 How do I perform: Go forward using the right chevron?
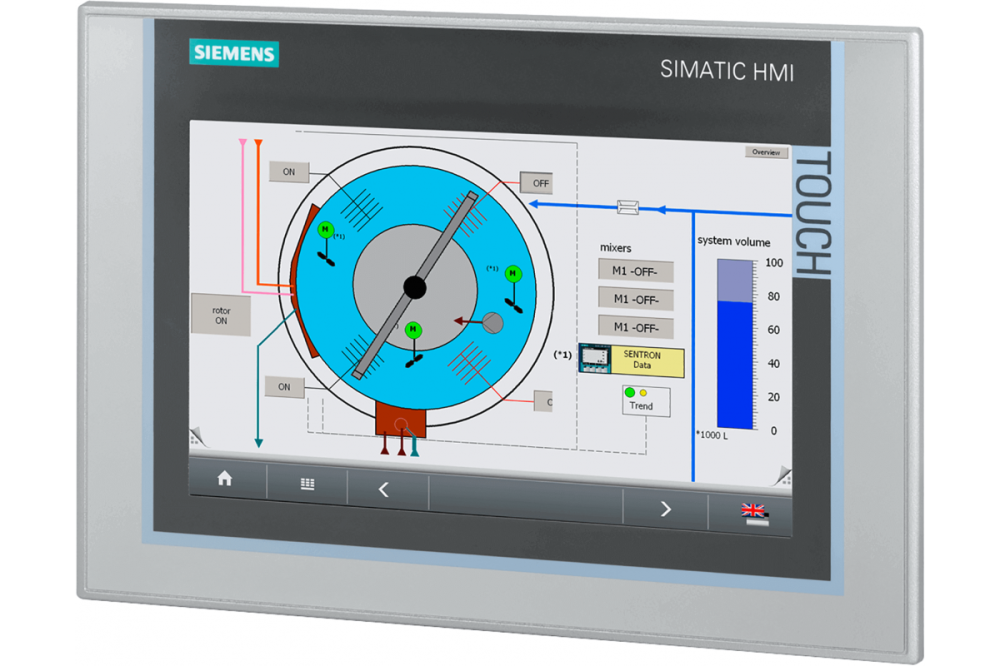(x=666, y=509)
